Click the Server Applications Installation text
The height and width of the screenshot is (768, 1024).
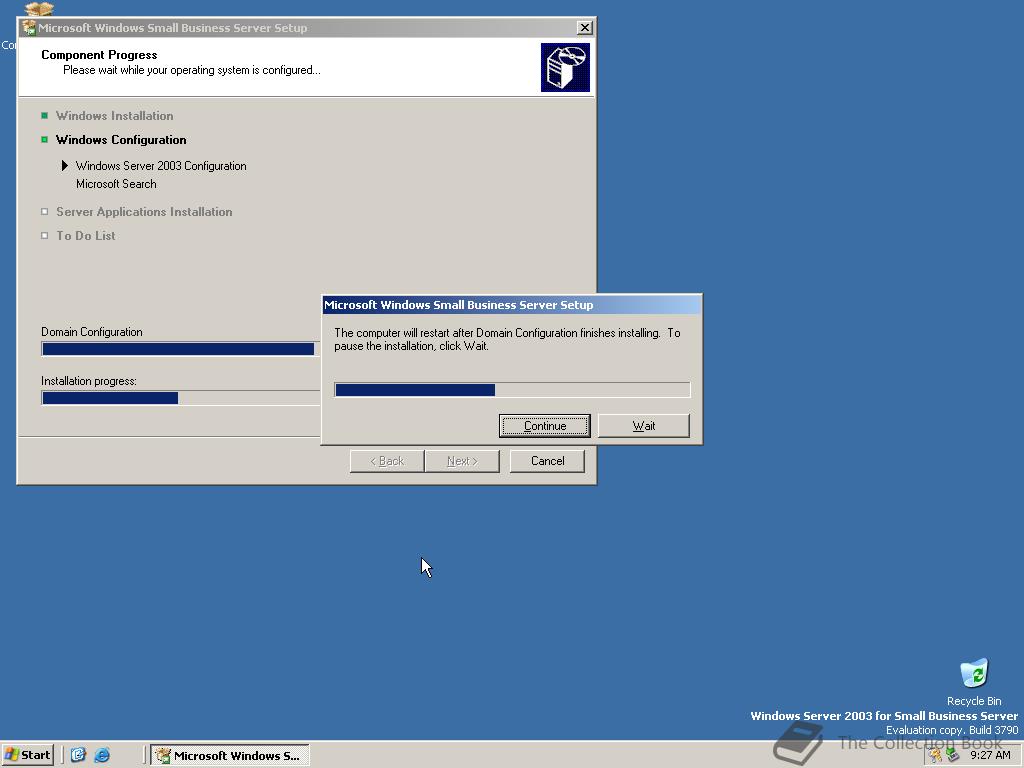[144, 212]
